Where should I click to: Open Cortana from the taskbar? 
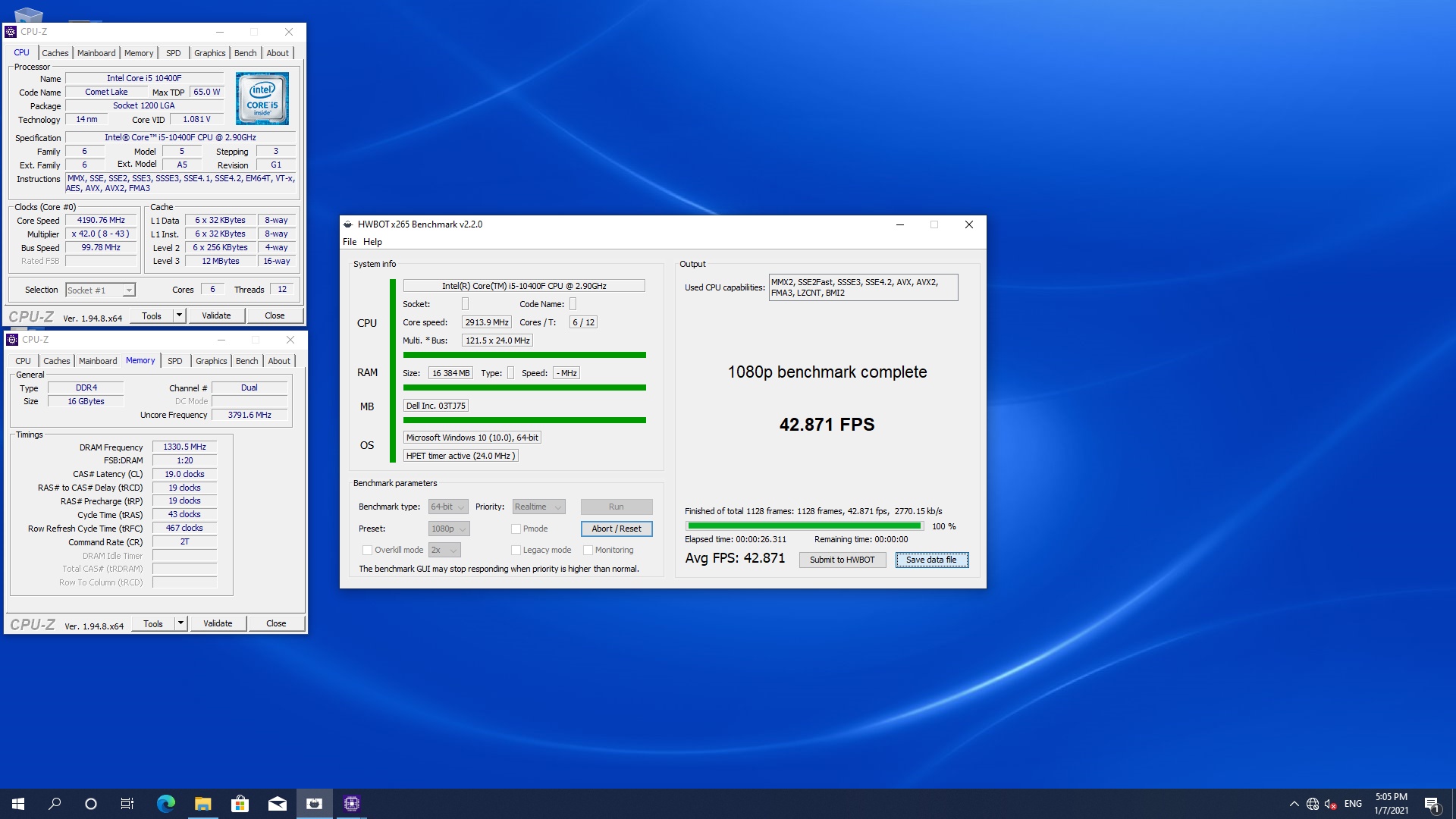coord(91,804)
